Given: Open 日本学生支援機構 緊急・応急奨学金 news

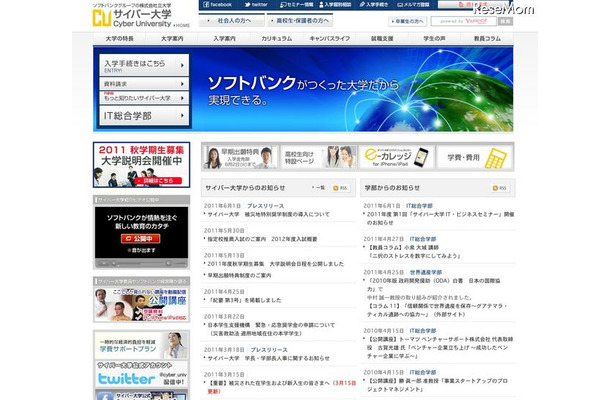Looking at the screenshot, I should tap(271, 329).
